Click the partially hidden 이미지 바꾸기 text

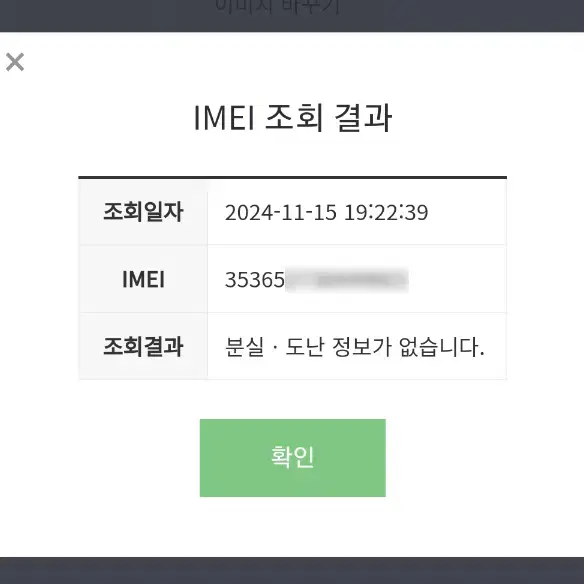277,7
